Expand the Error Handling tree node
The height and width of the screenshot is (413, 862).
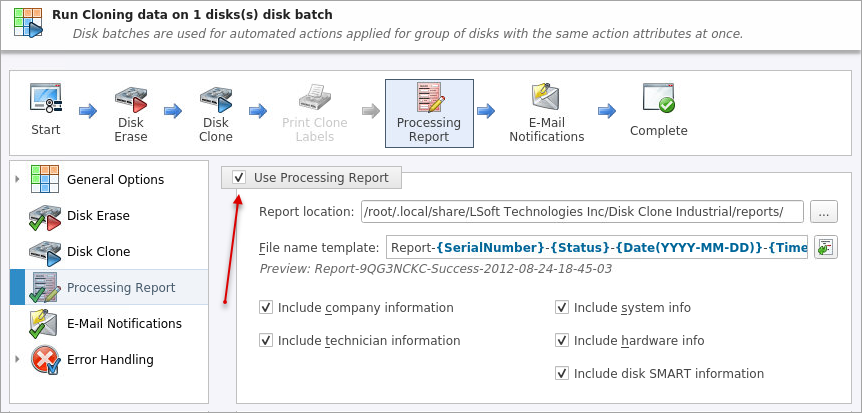17,359
